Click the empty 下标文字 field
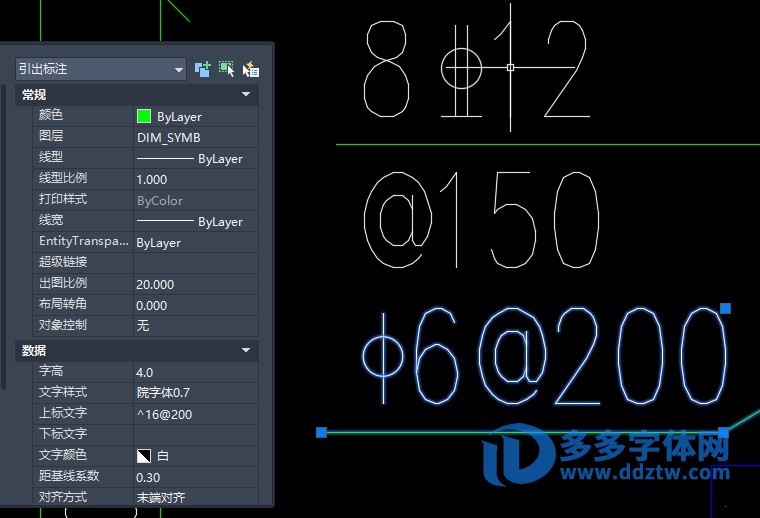Viewport: 760px width, 518px height. click(195, 434)
